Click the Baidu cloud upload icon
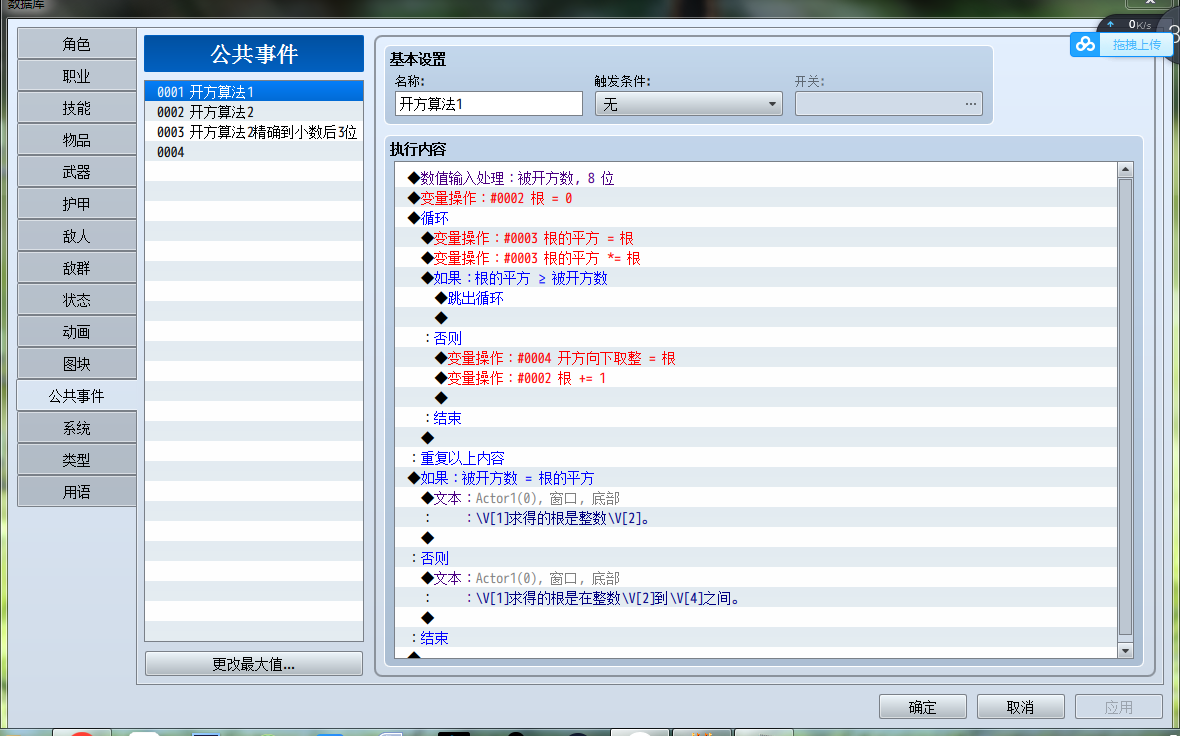 click(x=1085, y=44)
